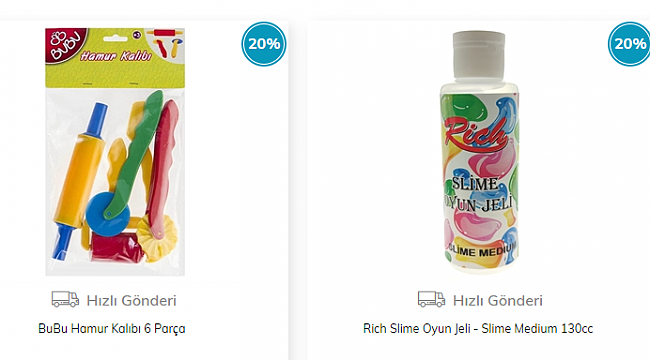The width and height of the screenshot is (650, 360).
Task: Open Rich Slime Oyun Jeli 130cc title link
Action: coord(478,328)
